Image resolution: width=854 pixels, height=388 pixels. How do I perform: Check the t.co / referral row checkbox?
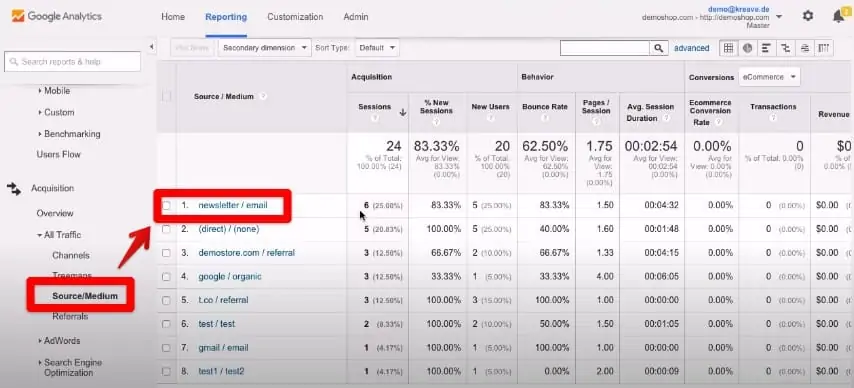pyautogui.click(x=167, y=300)
